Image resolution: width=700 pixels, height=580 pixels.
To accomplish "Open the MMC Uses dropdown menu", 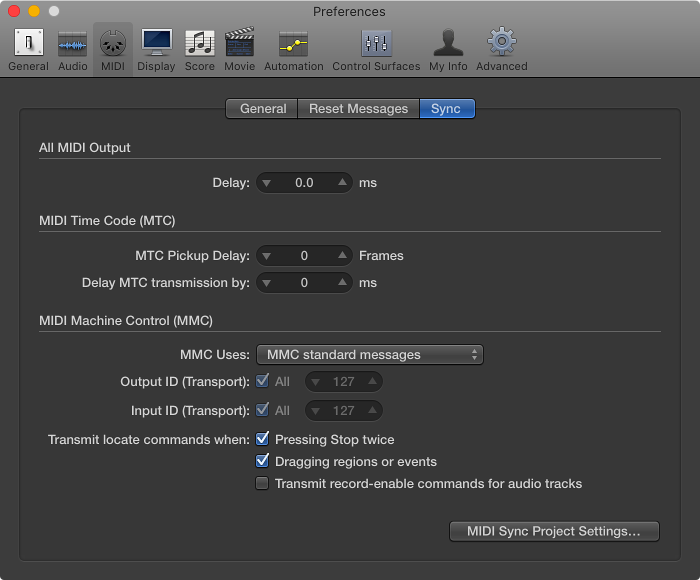I will tap(370, 355).
